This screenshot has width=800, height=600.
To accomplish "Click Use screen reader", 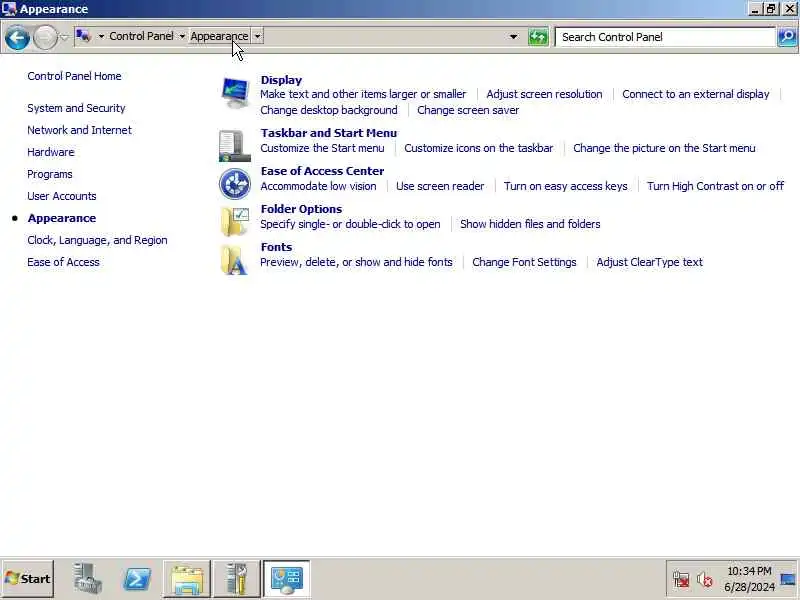I will click(x=440, y=186).
